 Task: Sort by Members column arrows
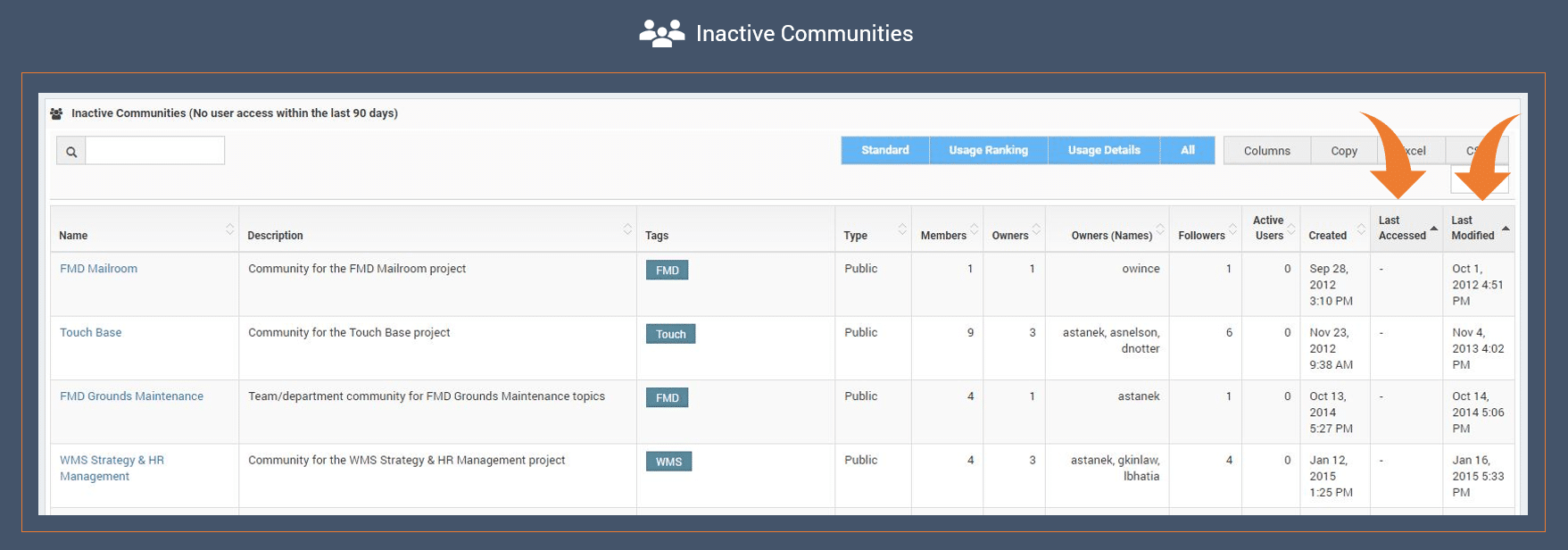[975, 229]
